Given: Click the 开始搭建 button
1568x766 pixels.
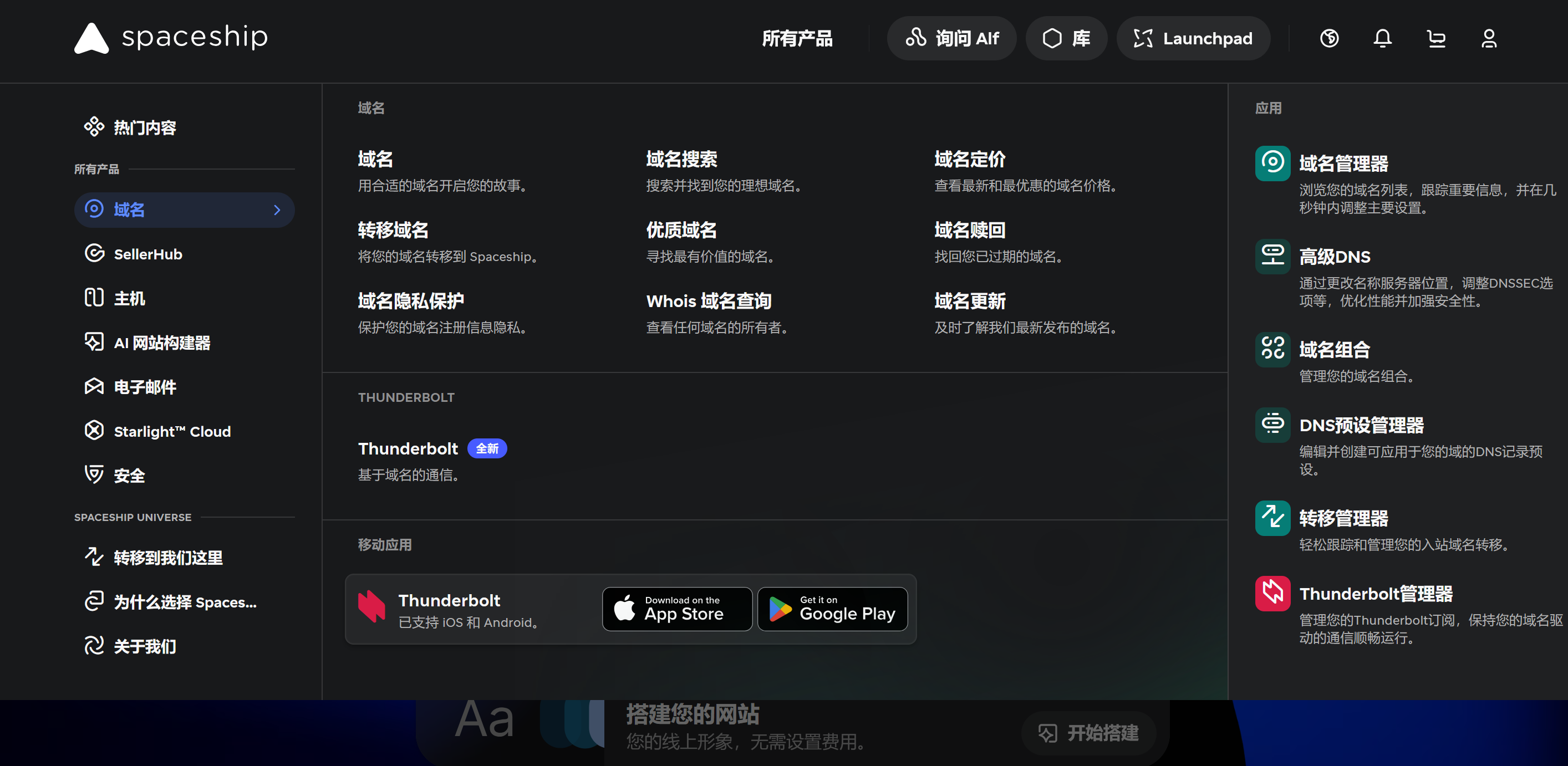Looking at the screenshot, I should pyautogui.click(x=1088, y=733).
